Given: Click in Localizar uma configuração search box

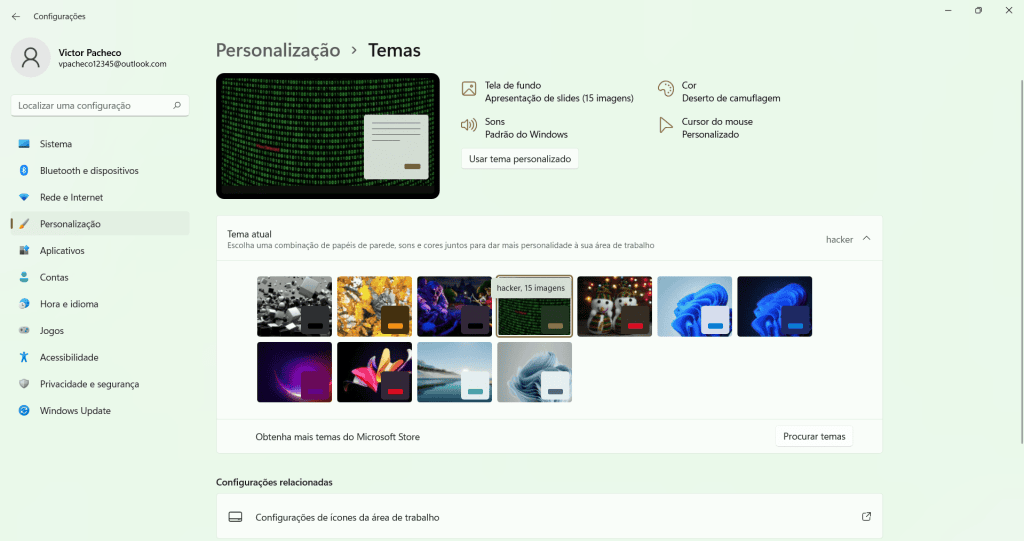Looking at the screenshot, I should [100, 105].
